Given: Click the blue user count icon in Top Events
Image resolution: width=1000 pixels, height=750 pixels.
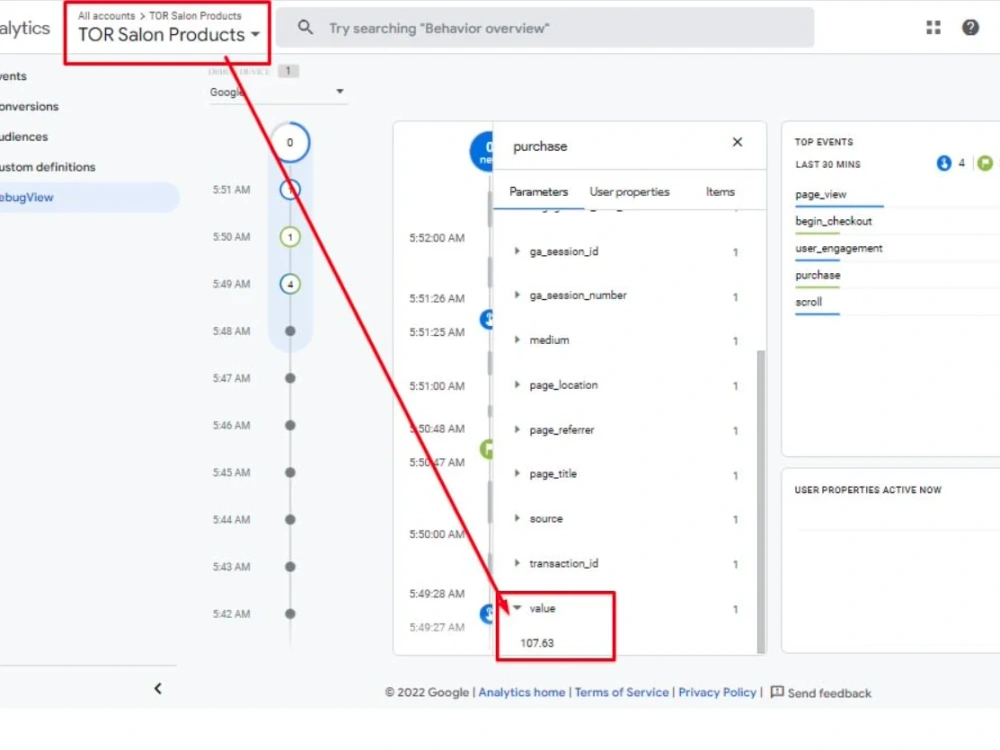Looking at the screenshot, I should pyautogui.click(x=943, y=163).
